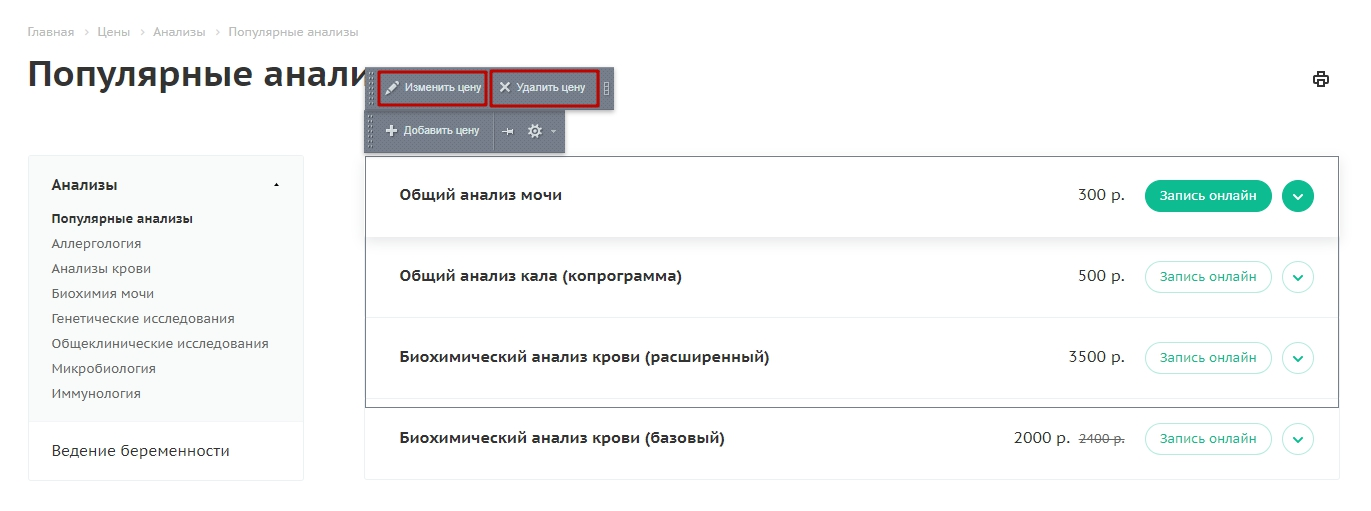This screenshot has height=511, width=1371.
Task: Open the dropdown arrow beside the gear icon
Action: (553, 132)
